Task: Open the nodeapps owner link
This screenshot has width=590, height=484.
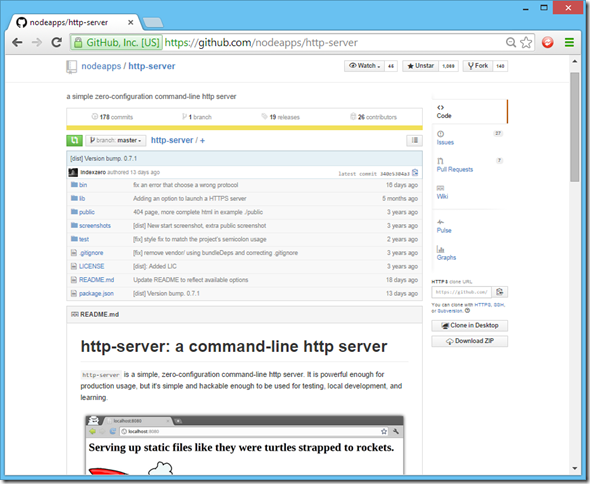Action: 101,66
